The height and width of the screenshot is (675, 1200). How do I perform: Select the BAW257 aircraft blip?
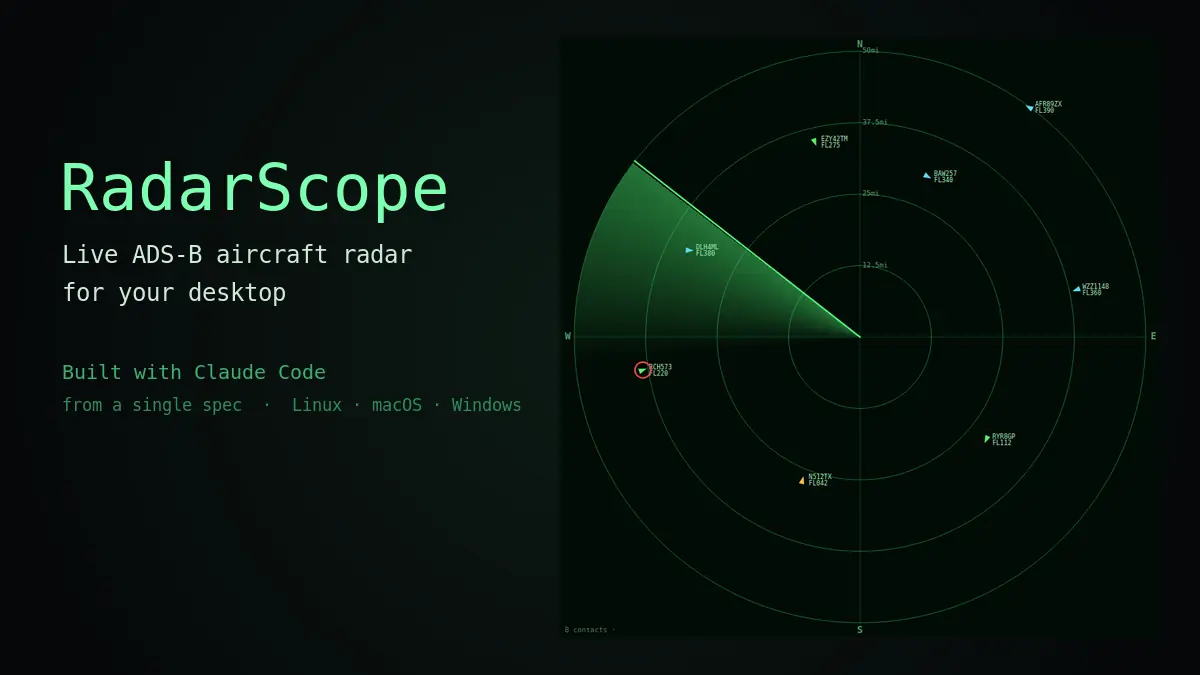[927, 176]
